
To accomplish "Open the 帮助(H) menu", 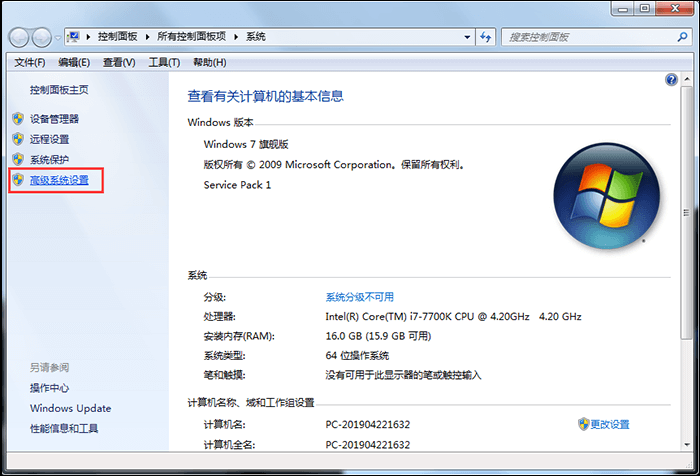I will [x=209, y=63].
